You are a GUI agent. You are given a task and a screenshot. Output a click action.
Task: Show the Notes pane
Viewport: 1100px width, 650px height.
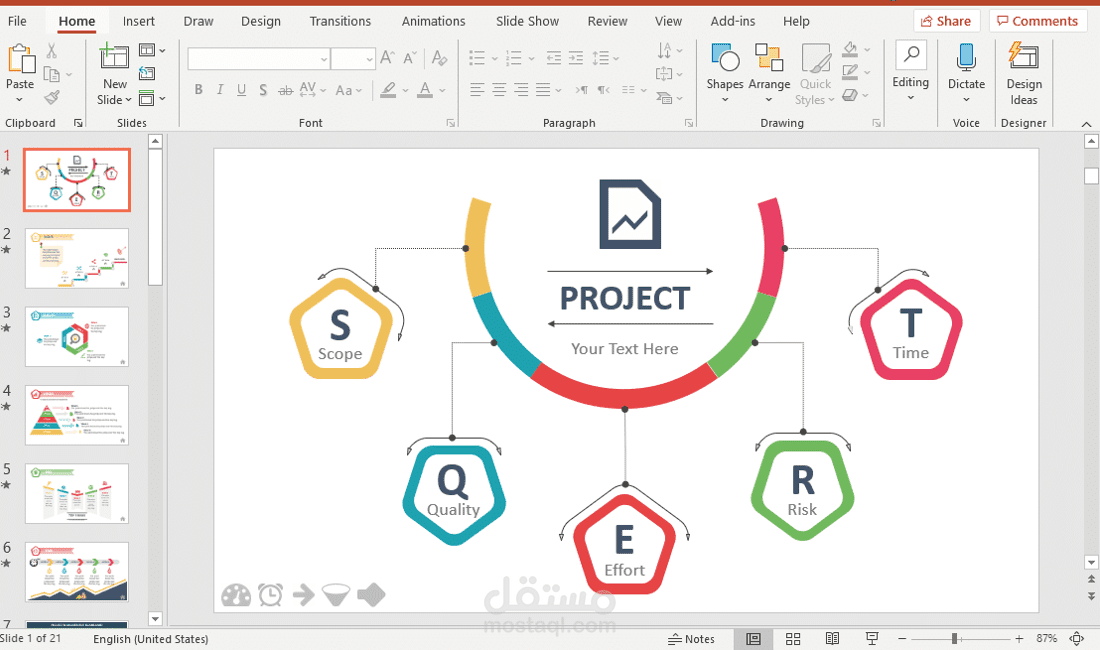pyautogui.click(x=693, y=638)
